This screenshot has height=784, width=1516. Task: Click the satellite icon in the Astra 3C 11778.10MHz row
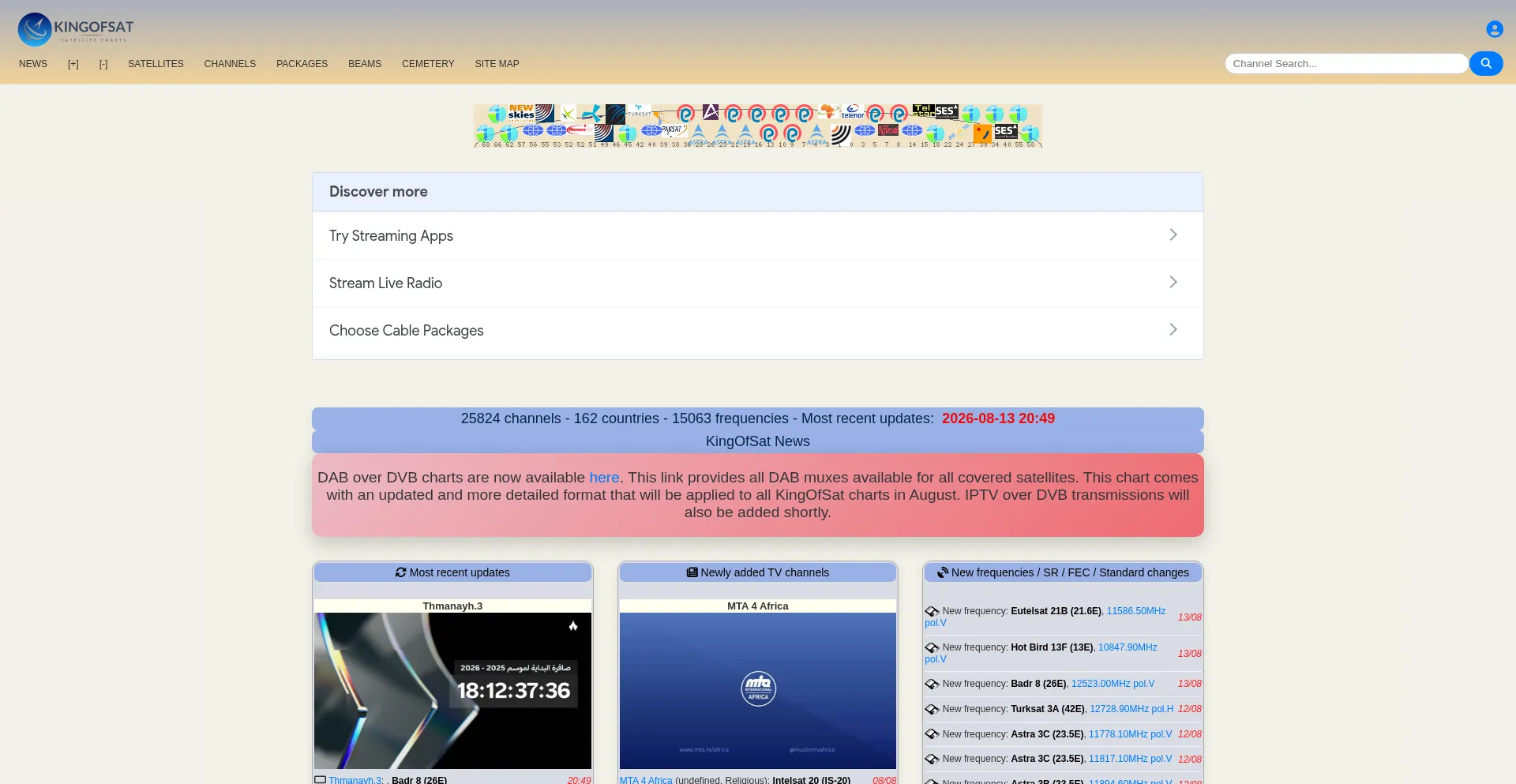coord(932,734)
